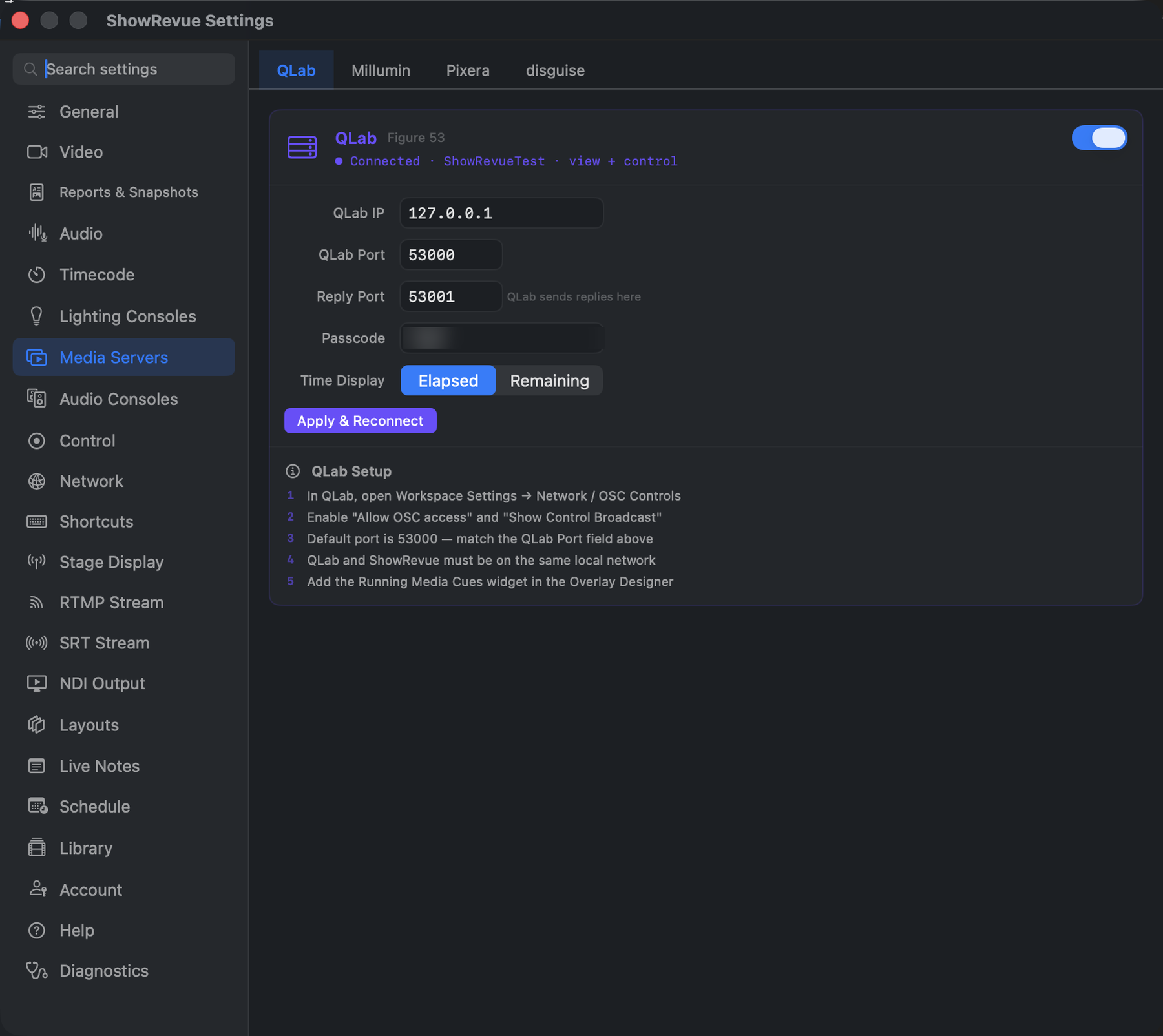
Task: Switch to the Millumin tab
Action: [381, 70]
